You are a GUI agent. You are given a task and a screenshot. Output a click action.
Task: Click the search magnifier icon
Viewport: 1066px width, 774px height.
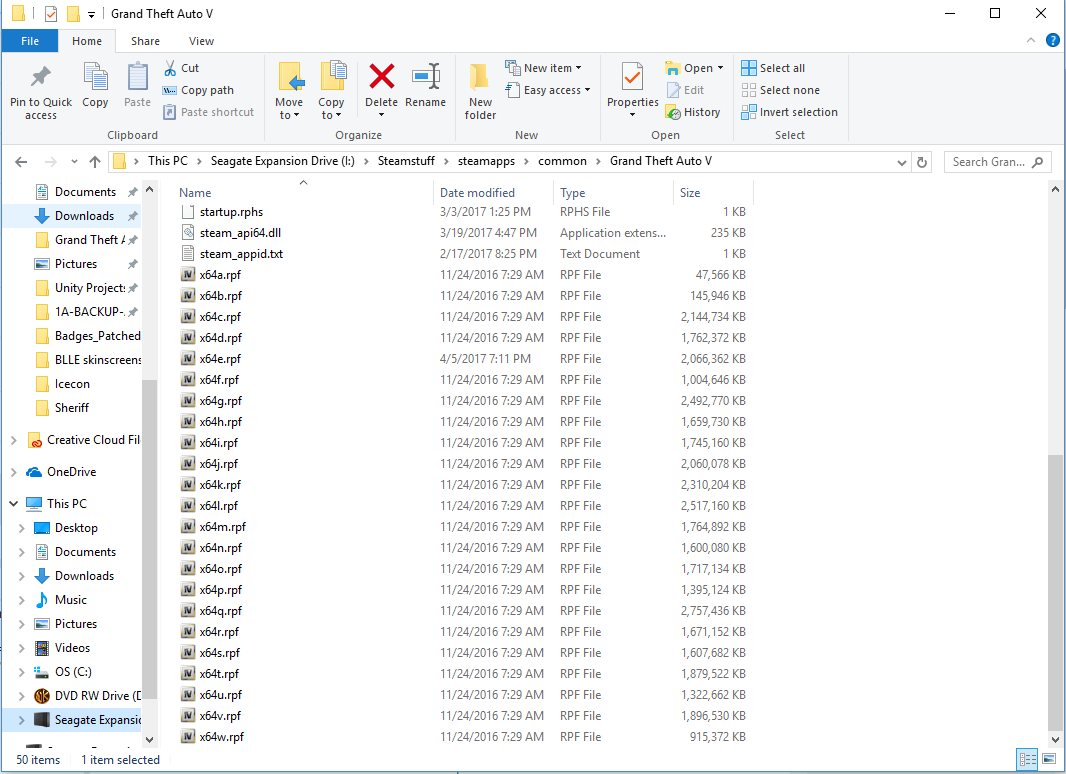(x=1037, y=162)
